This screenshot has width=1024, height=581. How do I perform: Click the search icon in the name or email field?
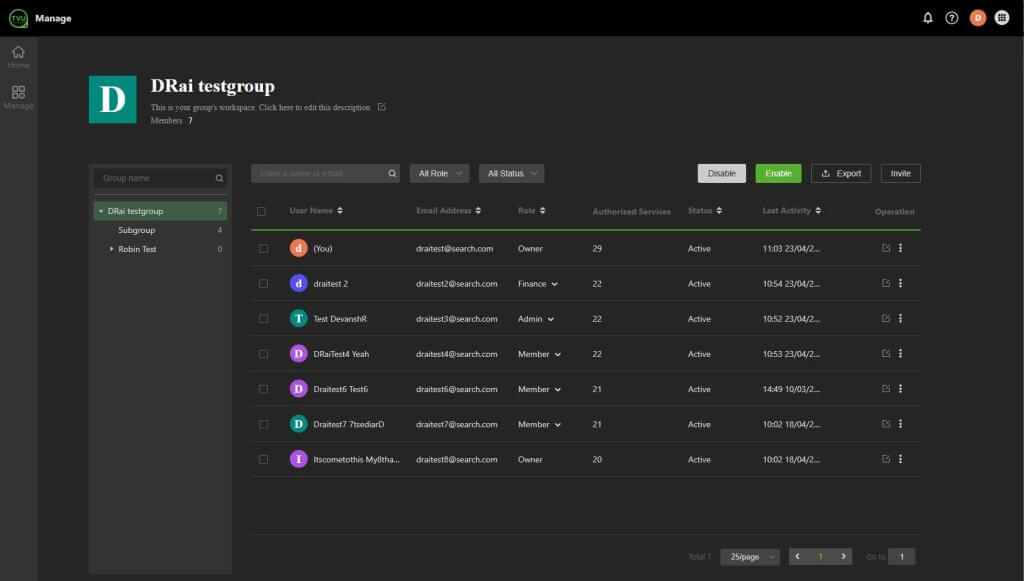click(392, 173)
